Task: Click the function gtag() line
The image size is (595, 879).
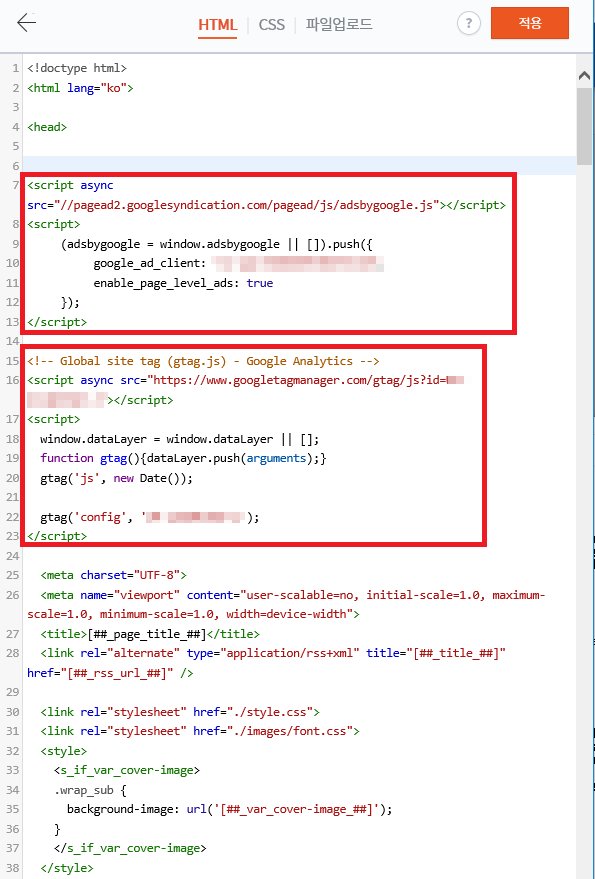Action: pyautogui.click(x=183, y=459)
